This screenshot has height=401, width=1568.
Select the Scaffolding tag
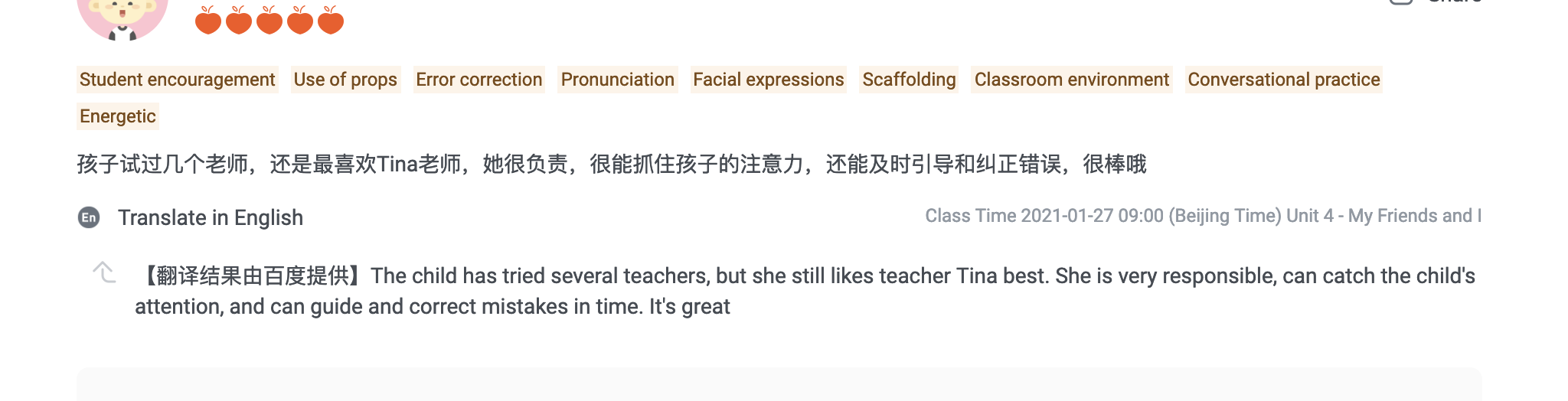coord(909,80)
